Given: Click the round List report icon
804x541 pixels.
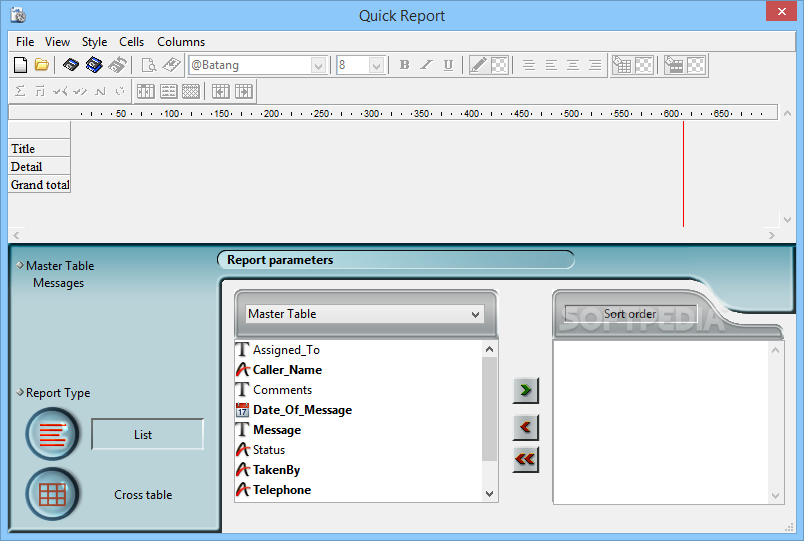Looking at the screenshot, I should pyautogui.click(x=52, y=434).
